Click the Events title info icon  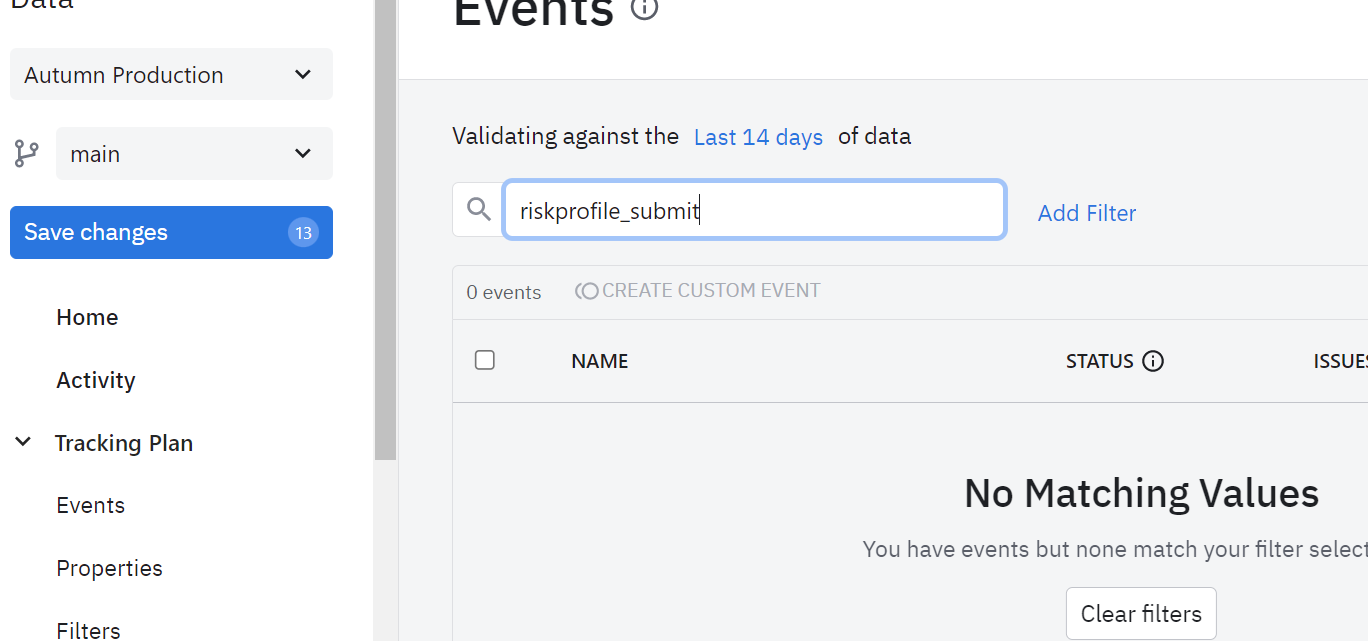(x=645, y=8)
